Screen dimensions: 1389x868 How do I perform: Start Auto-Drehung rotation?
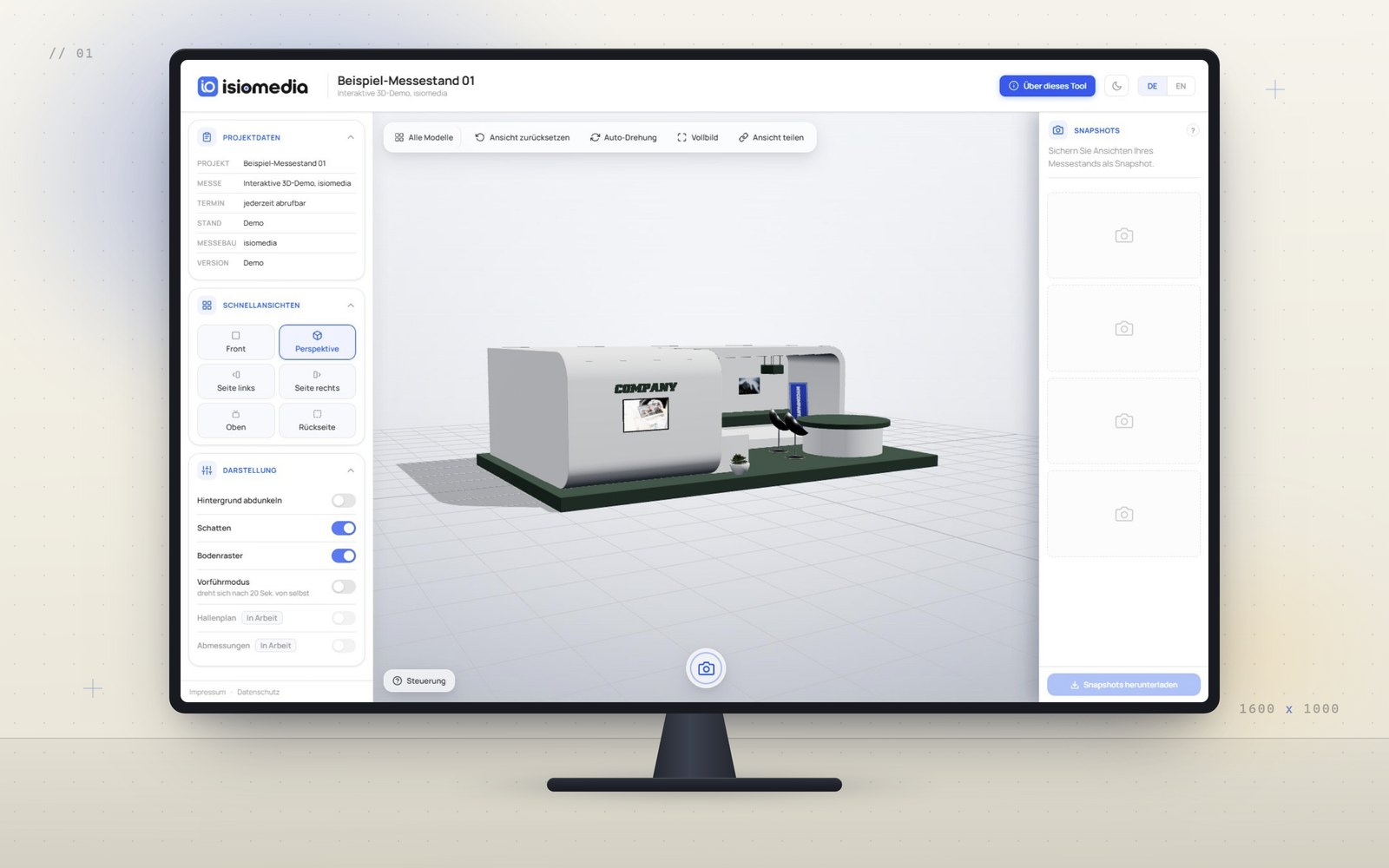[623, 137]
